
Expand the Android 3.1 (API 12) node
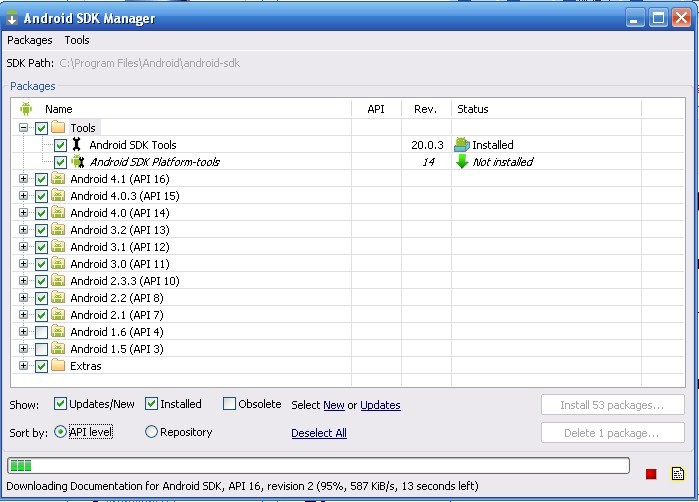point(24,247)
